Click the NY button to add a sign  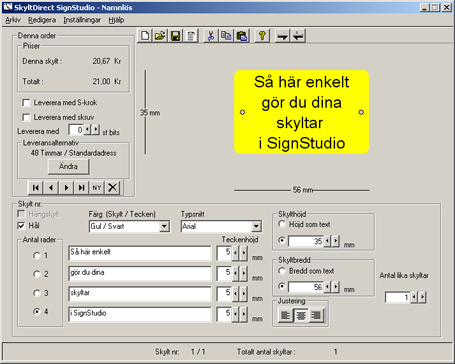97,188
